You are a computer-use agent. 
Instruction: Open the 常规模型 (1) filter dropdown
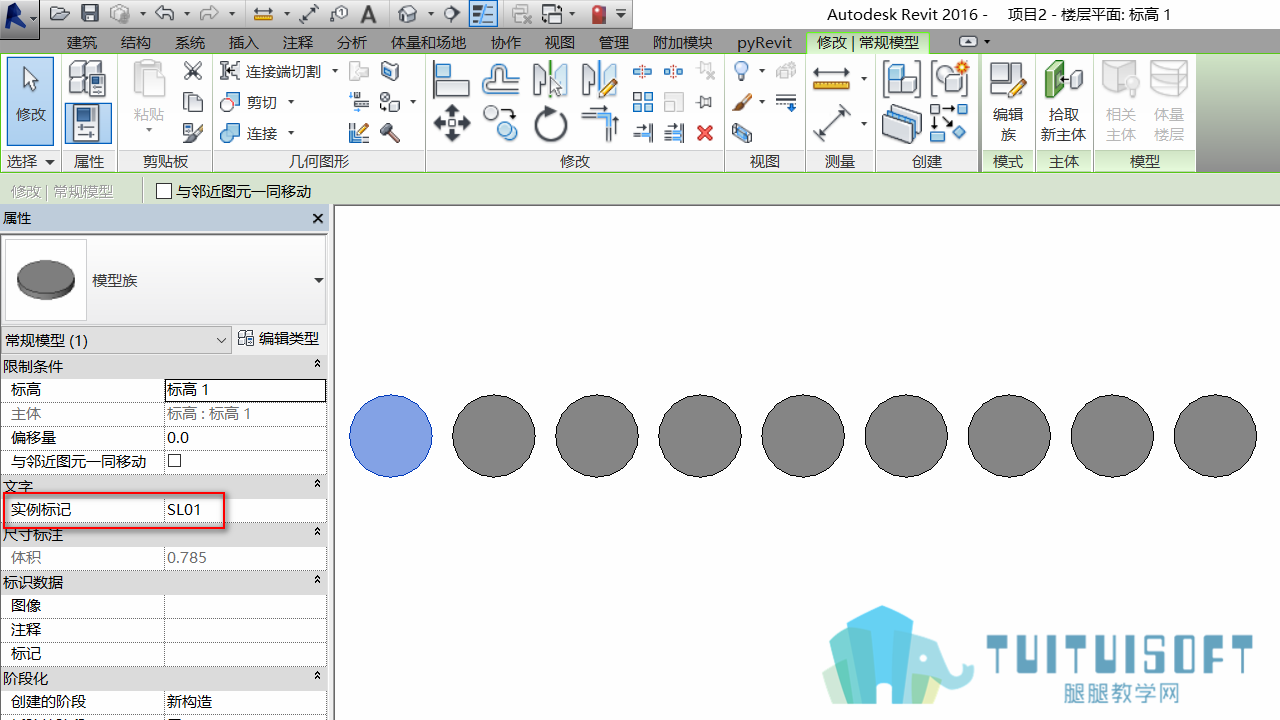116,340
